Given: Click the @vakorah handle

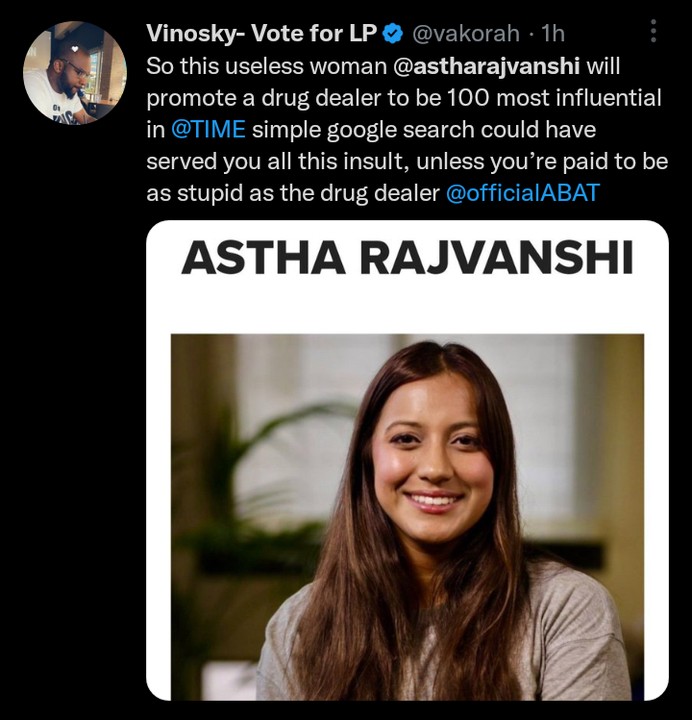Looking at the screenshot, I should click(x=466, y=34).
